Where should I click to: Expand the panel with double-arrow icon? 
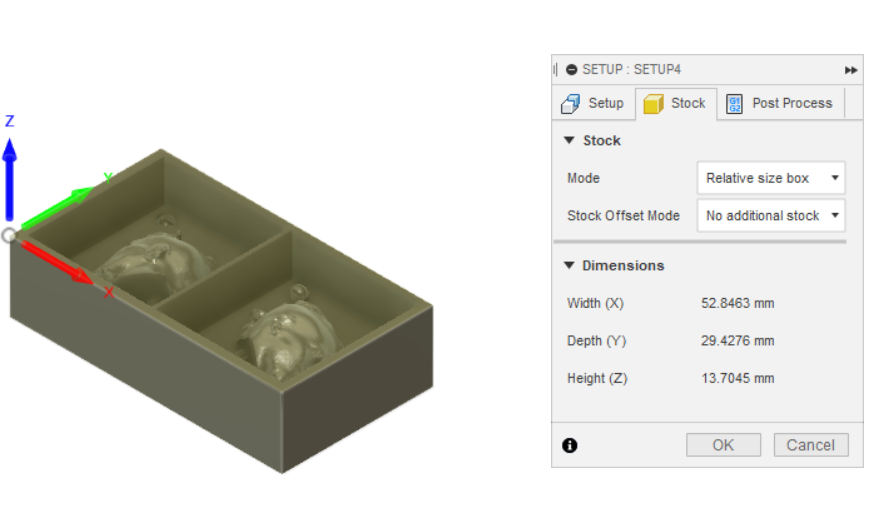click(851, 70)
